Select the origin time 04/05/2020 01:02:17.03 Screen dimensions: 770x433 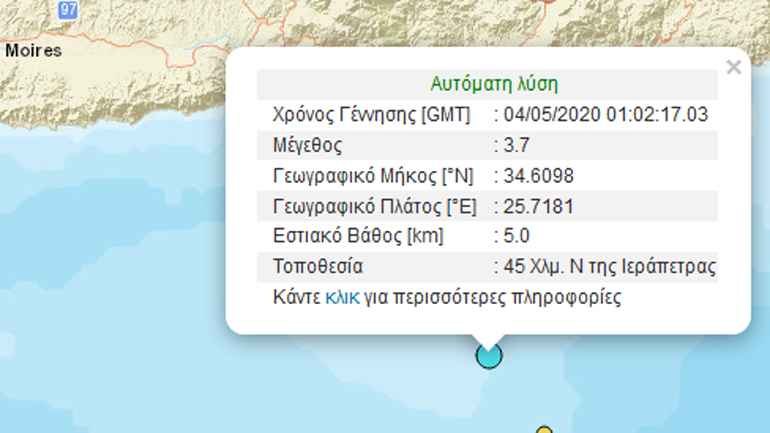605,114
